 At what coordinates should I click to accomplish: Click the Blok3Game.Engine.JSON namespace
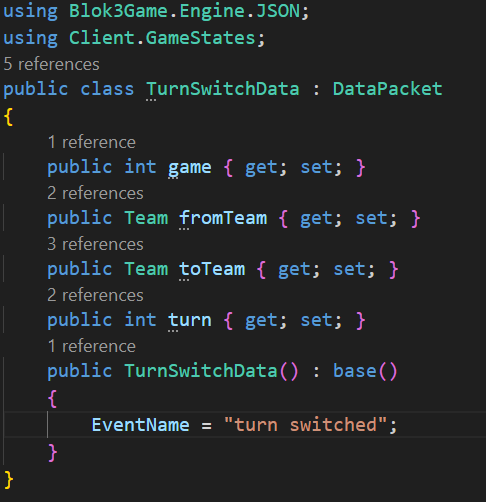[x=184, y=11]
